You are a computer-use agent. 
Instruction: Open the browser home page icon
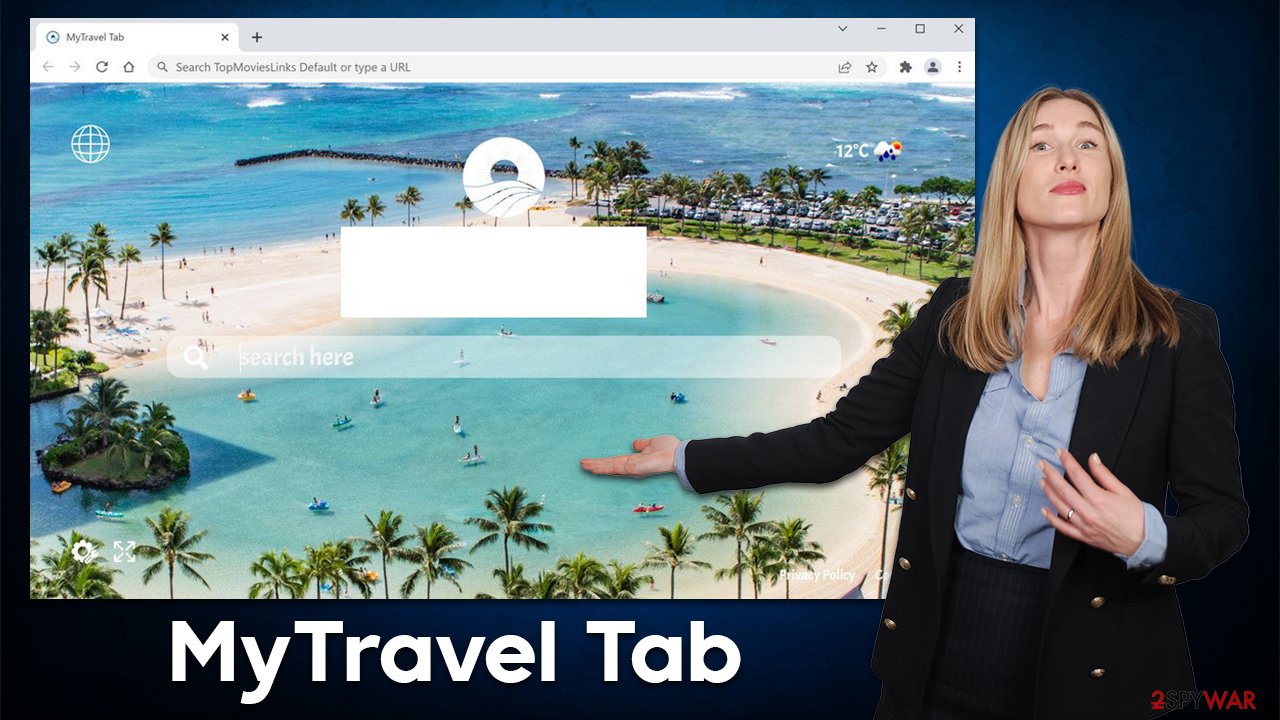pos(129,67)
